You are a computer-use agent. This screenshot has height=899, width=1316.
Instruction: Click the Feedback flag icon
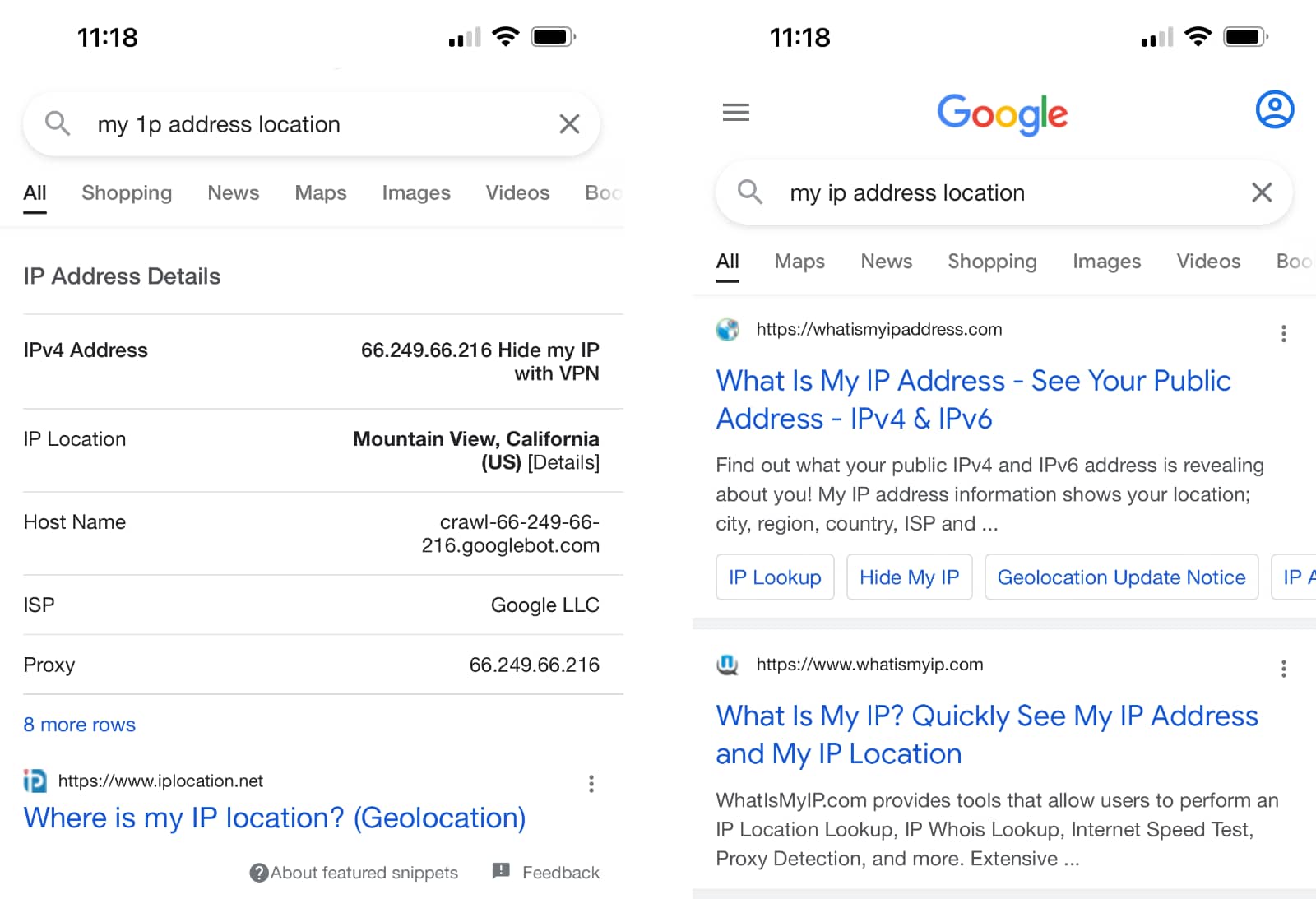(501, 871)
